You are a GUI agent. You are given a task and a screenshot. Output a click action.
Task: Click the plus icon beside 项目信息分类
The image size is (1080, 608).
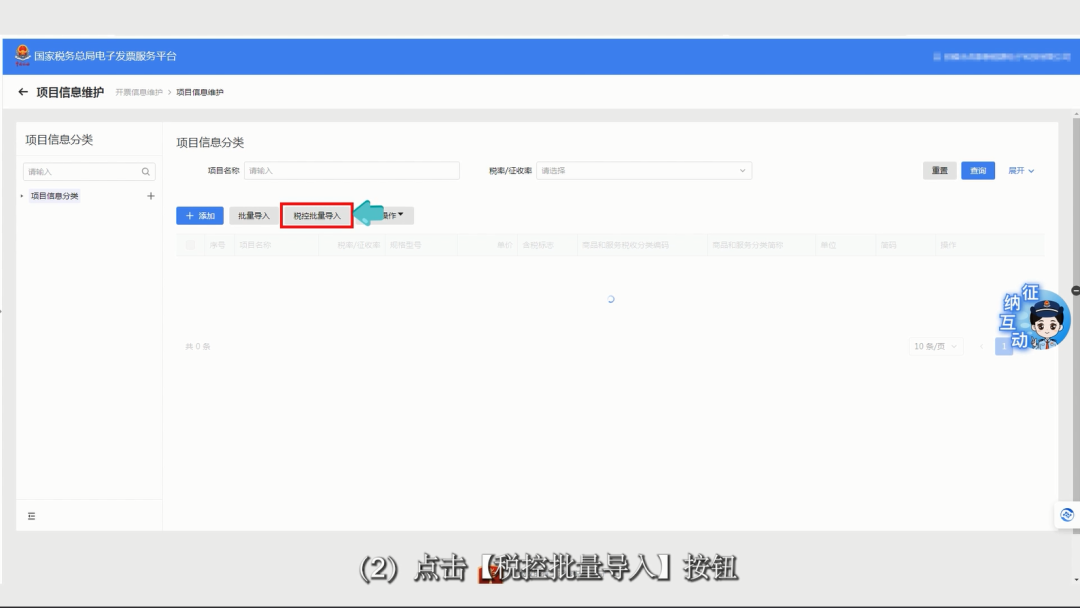click(x=151, y=196)
